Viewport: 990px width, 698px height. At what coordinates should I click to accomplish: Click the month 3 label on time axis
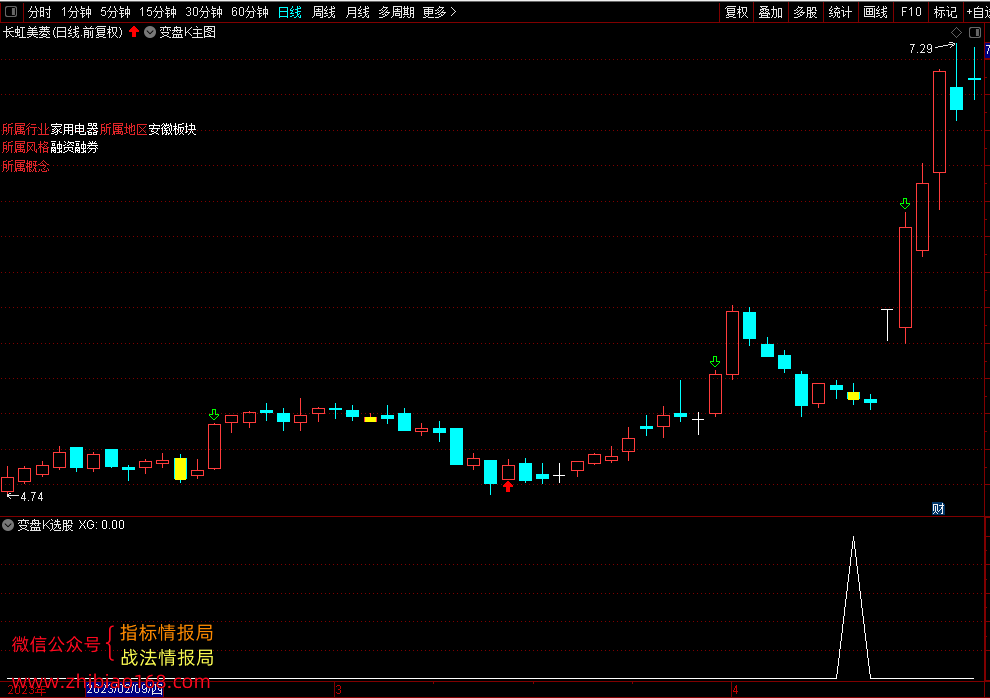[x=338, y=690]
